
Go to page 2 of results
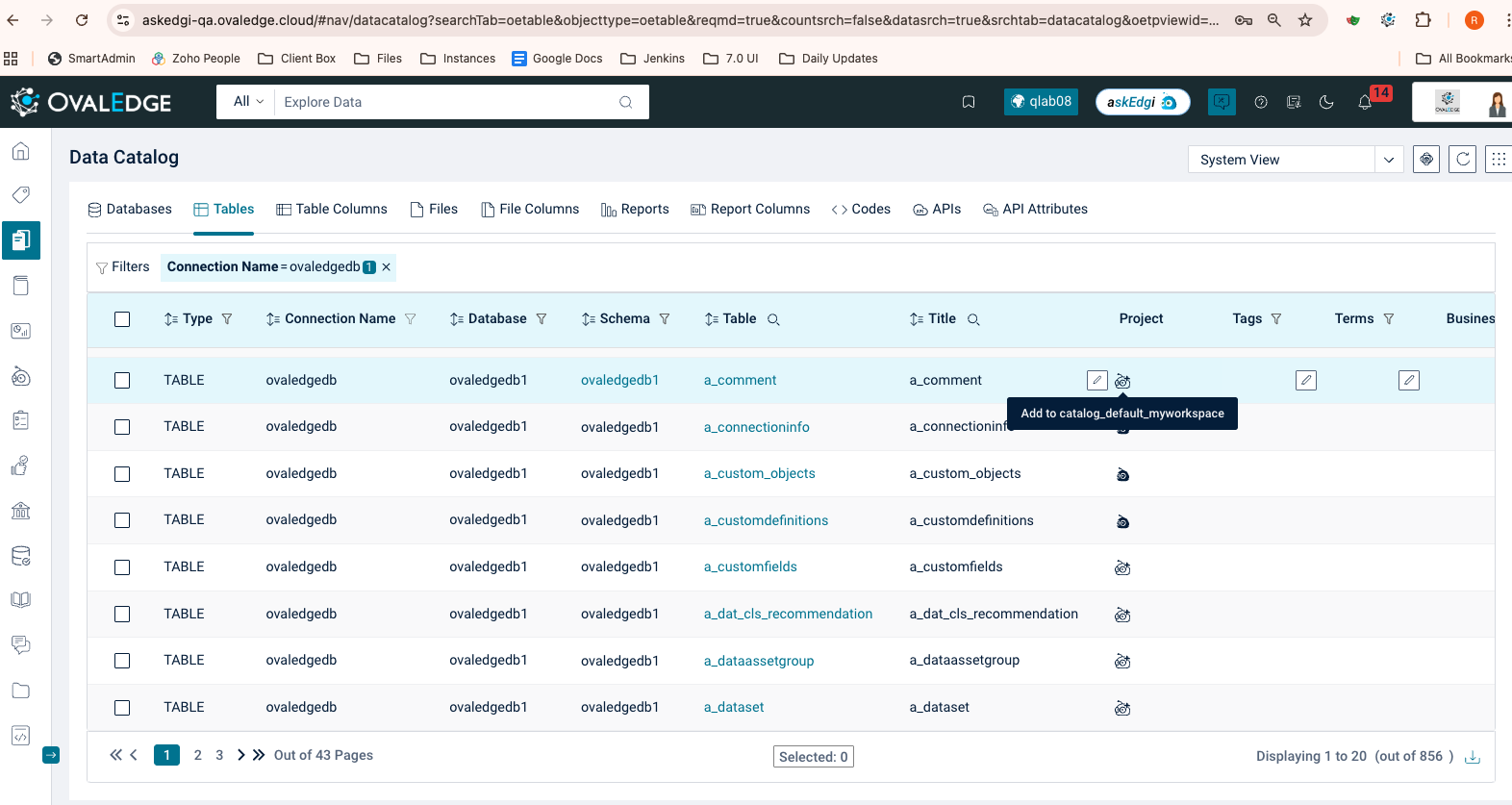pyautogui.click(x=198, y=755)
